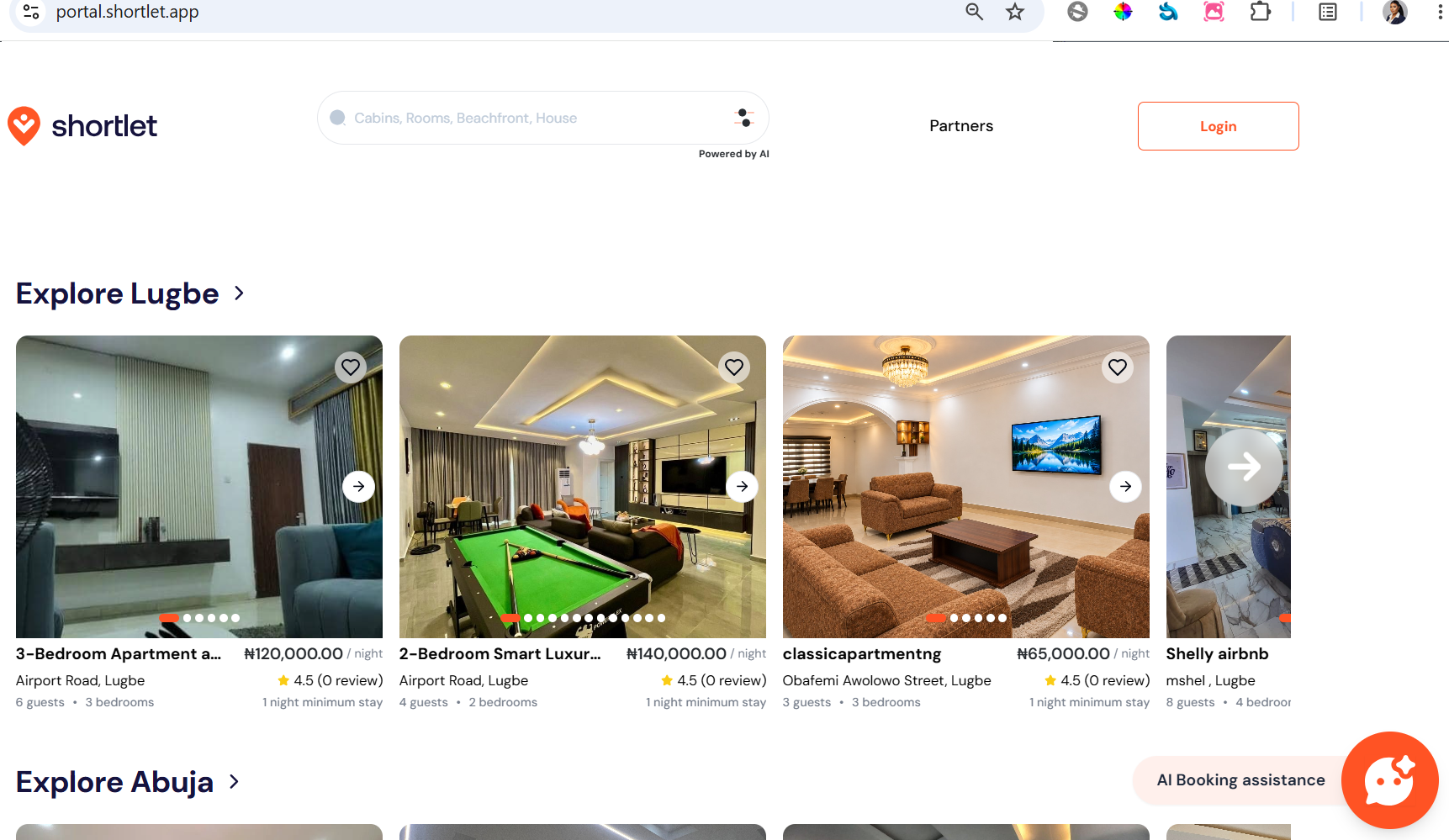Open the 2-Bedroom Smart Luxury photo

(583, 487)
